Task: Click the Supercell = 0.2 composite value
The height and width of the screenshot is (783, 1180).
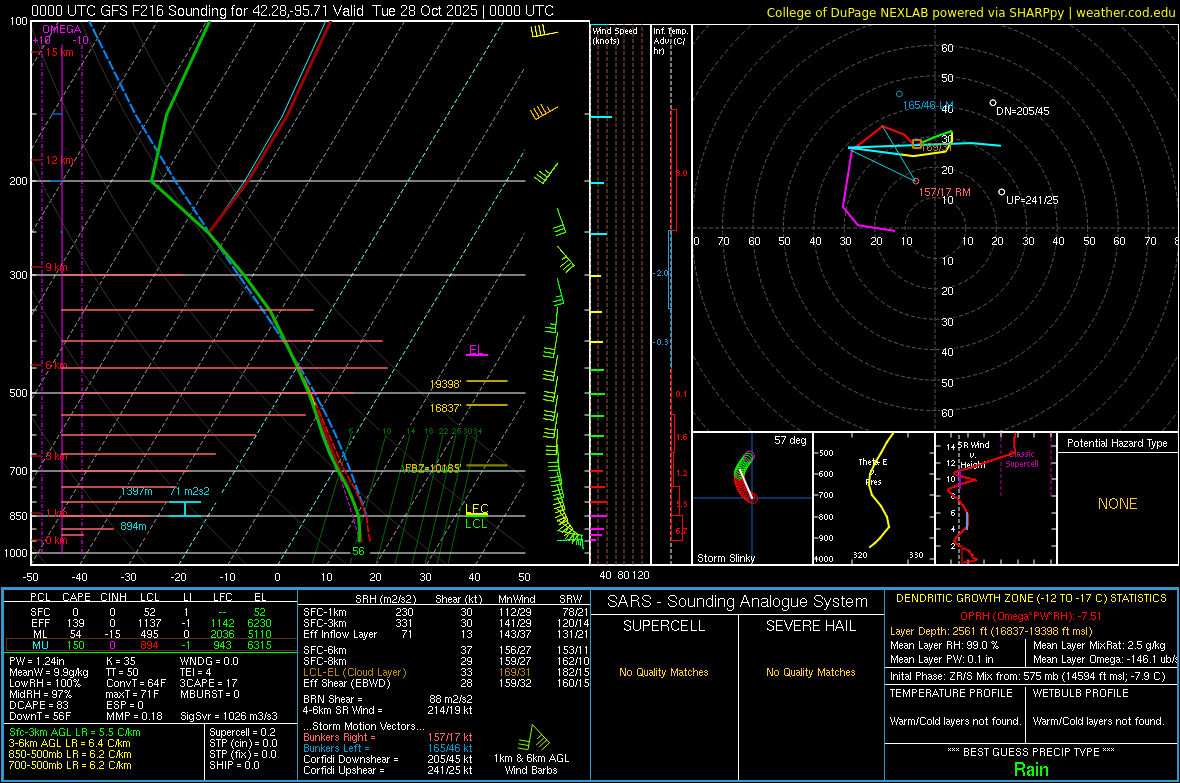Action: (242, 732)
